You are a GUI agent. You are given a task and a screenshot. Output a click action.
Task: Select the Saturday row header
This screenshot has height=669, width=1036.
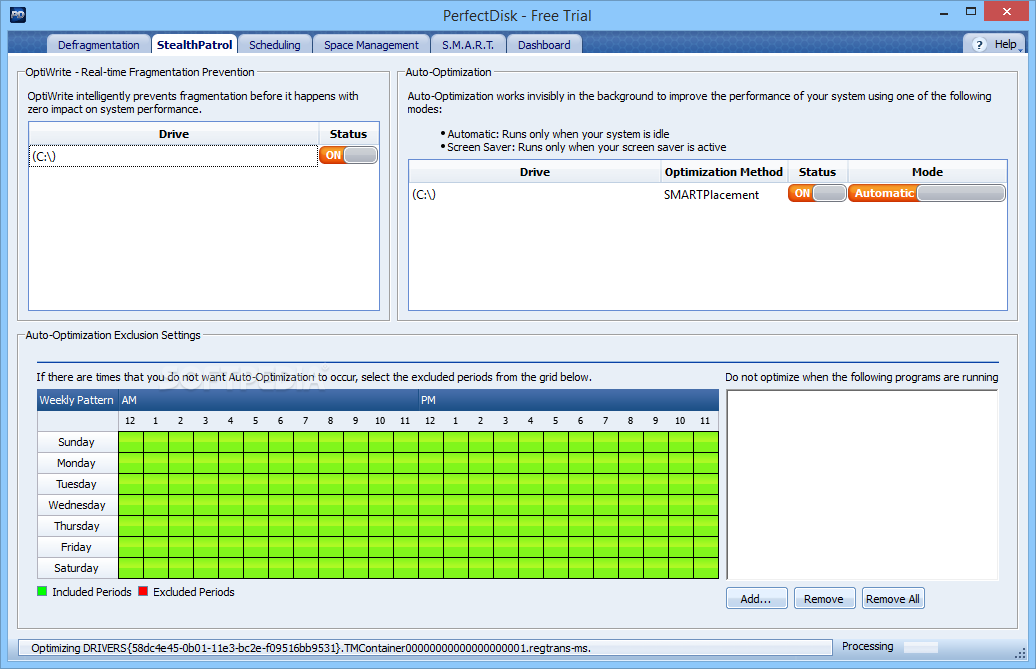[77, 569]
